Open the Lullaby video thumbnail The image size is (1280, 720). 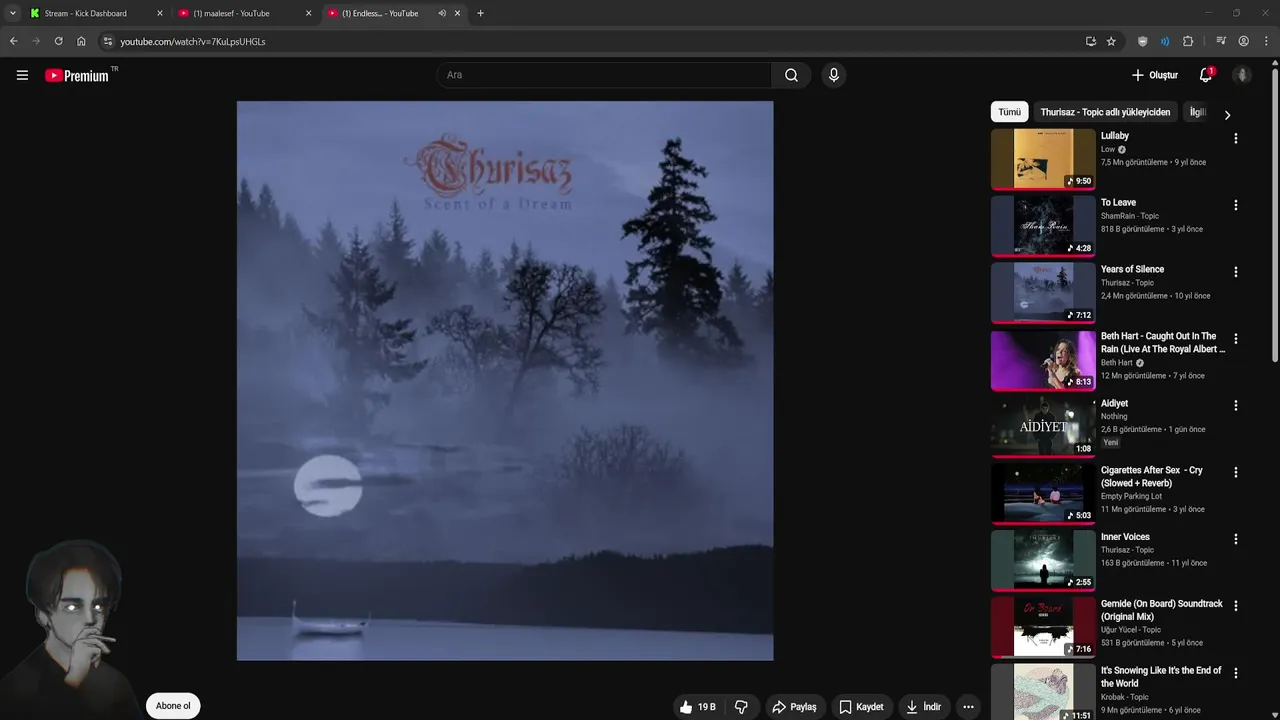(1043, 158)
